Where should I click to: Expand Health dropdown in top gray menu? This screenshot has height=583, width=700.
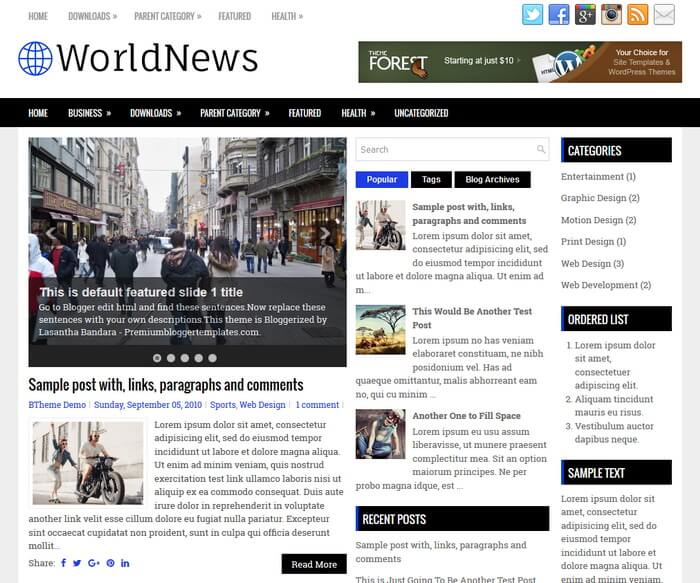287,17
